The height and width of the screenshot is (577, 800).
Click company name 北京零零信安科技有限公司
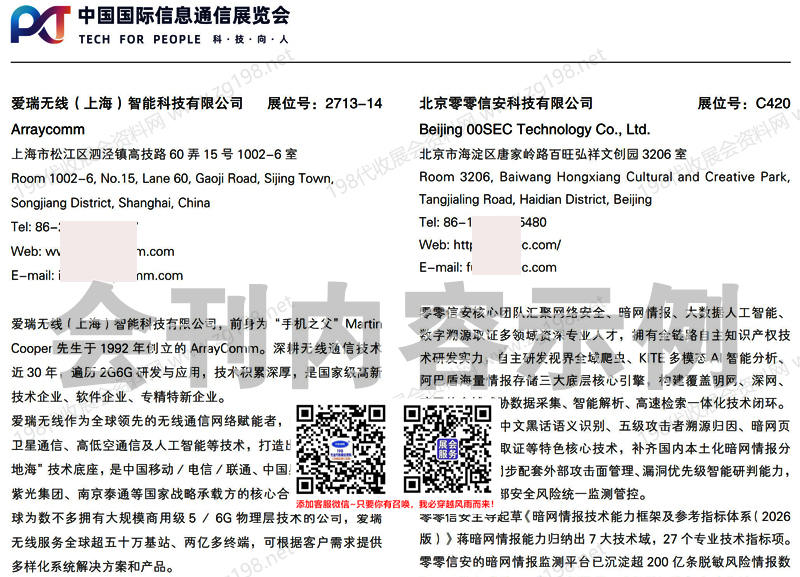coord(506,103)
